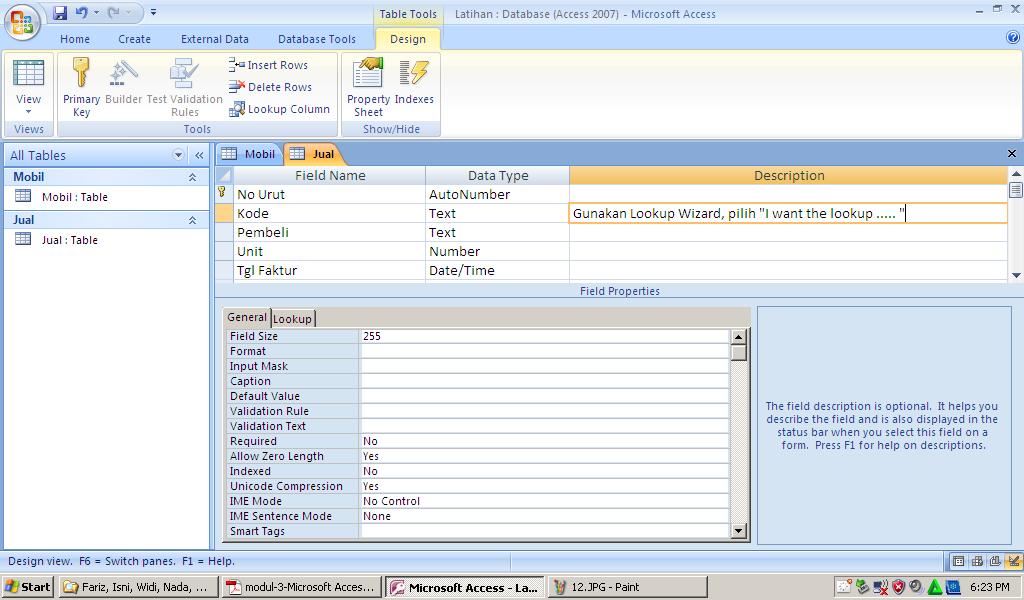This screenshot has width=1024, height=600.
Task: Click the Tgl Faktur field name
Action: 329,270
